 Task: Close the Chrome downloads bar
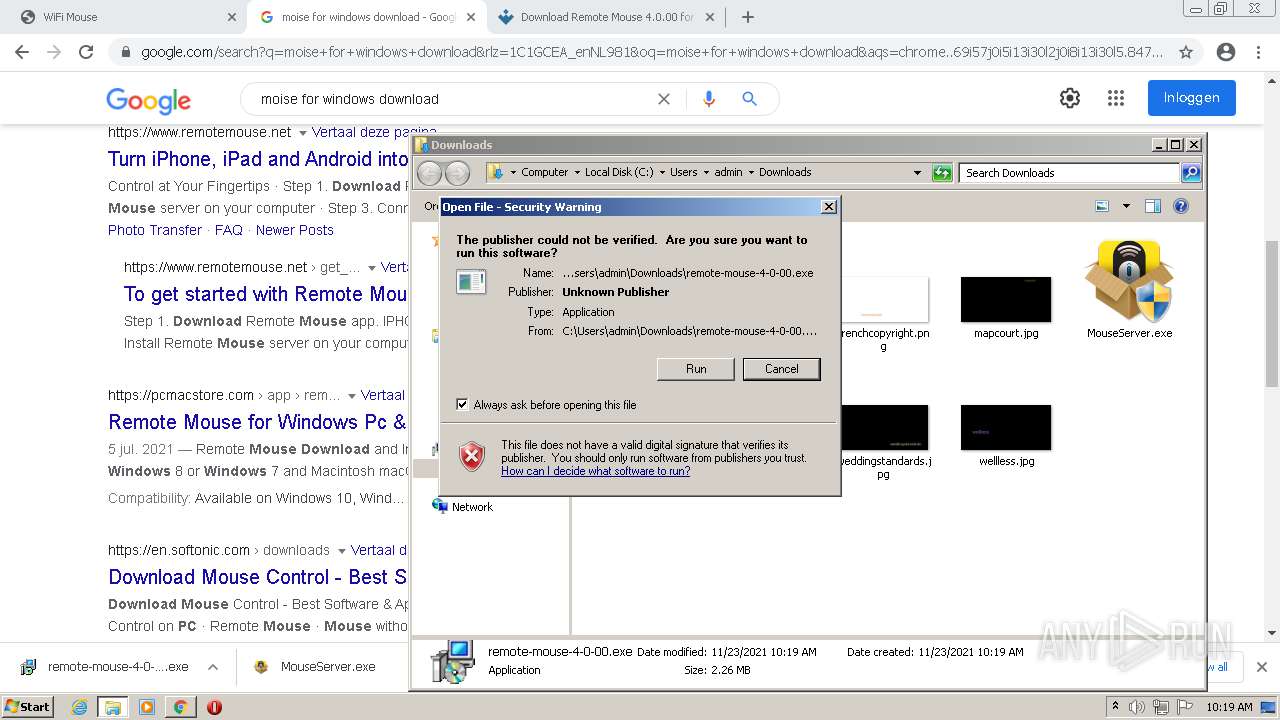point(1261,667)
